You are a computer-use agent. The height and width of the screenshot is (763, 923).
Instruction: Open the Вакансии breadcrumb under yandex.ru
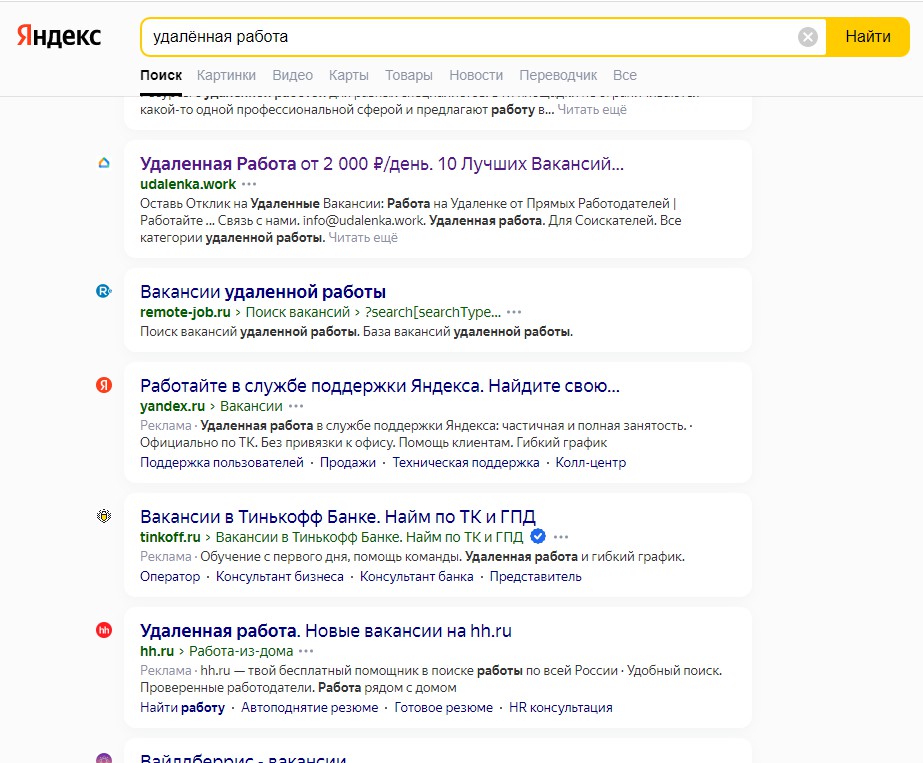pyautogui.click(x=251, y=406)
